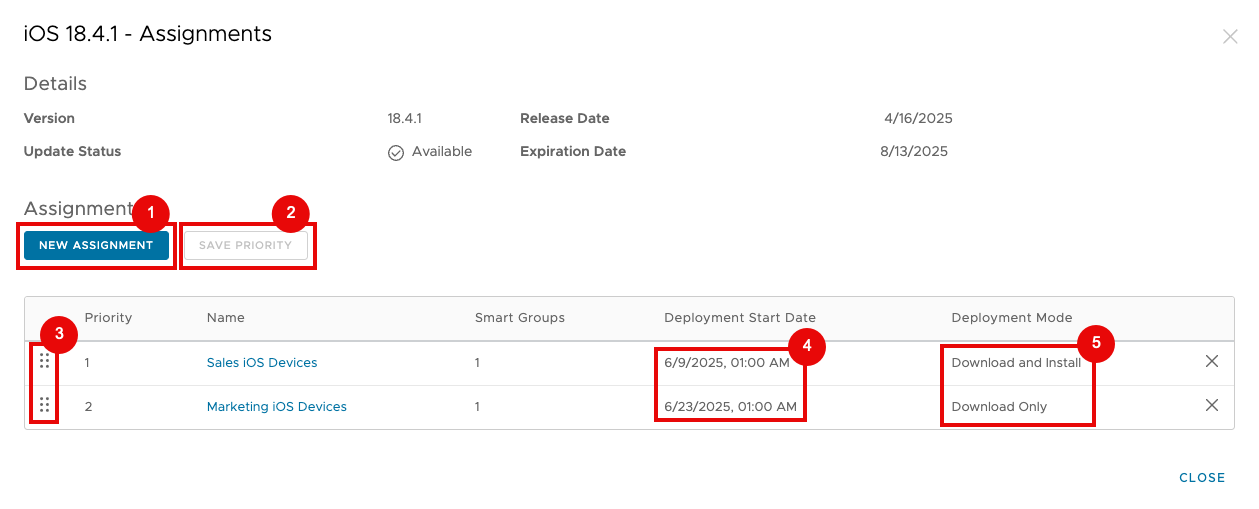Click the Deployment Mode column header
The width and height of the screenshot is (1259, 509).
pyautogui.click(x=1011, y=318)
